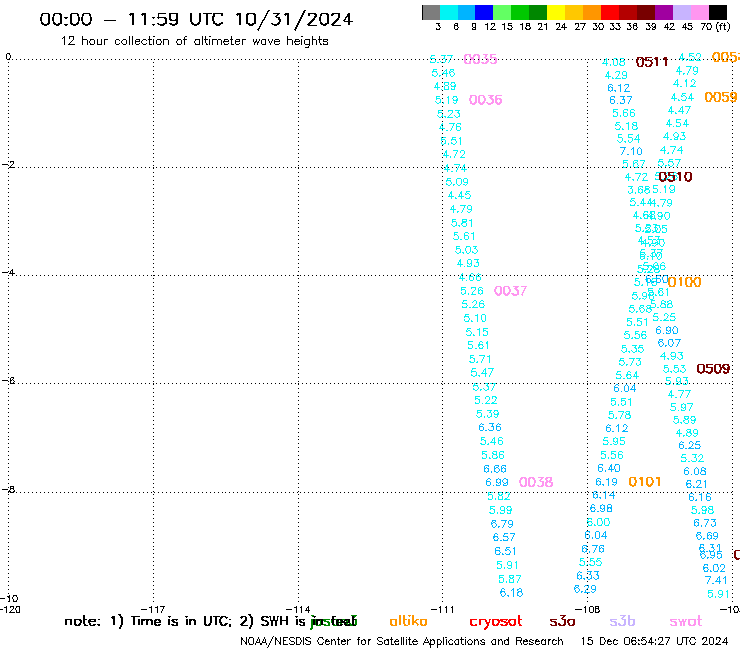
Task: Select the 6.79 wave height value
Action: tap(502, 524)
